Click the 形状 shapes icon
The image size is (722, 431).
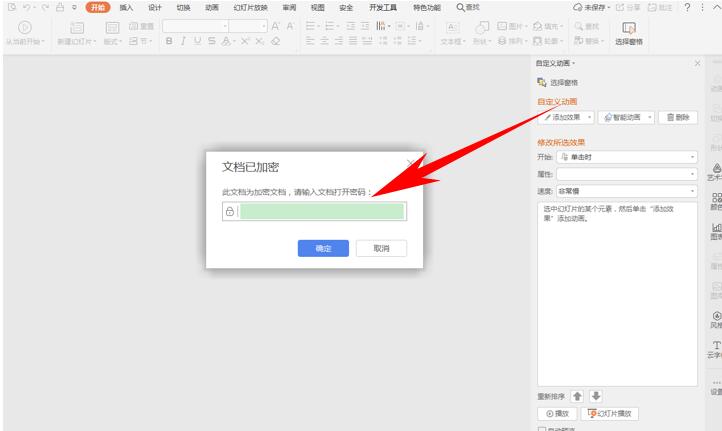[x=482, y=28]
